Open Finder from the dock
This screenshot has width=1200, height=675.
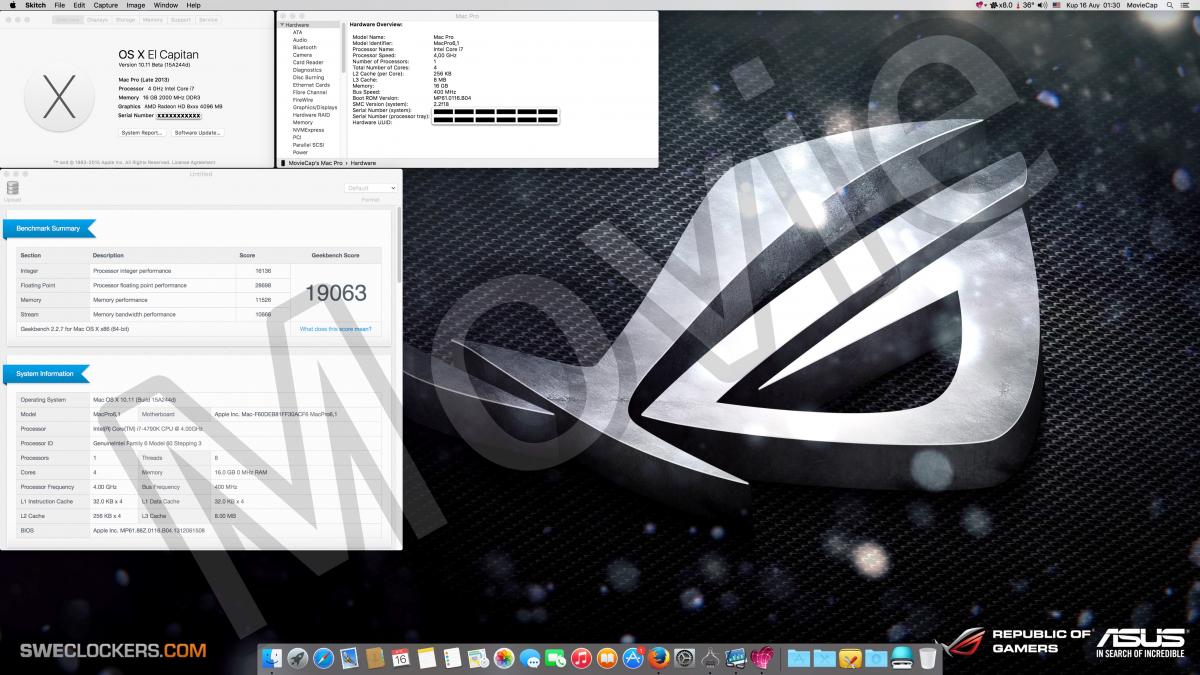(272, 658)
